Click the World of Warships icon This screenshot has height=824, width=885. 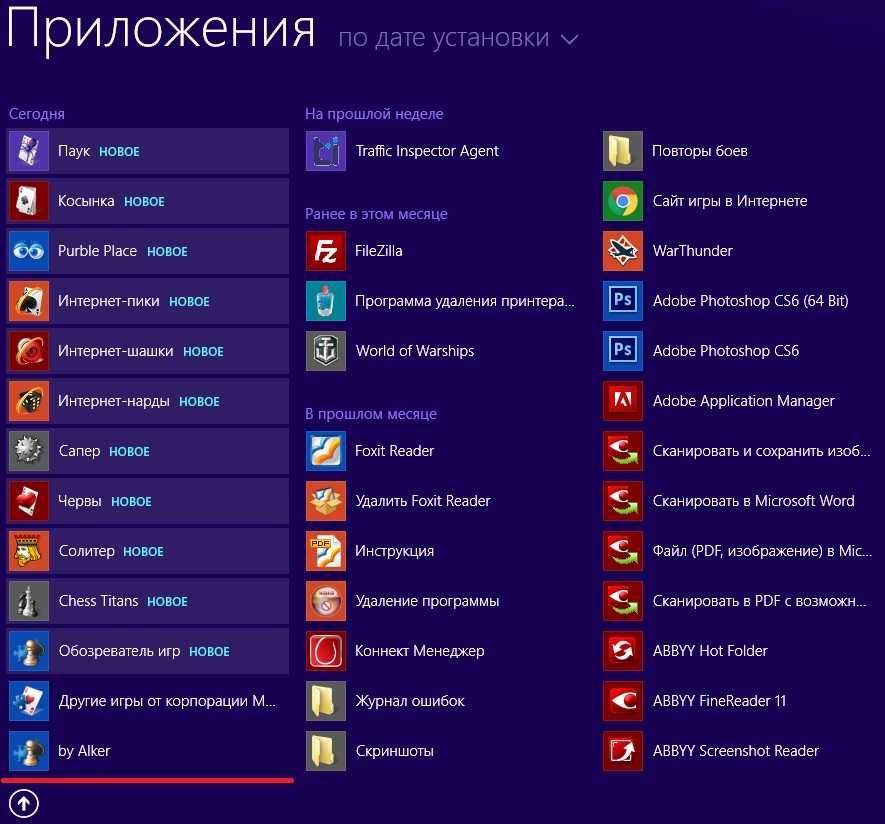325,351
